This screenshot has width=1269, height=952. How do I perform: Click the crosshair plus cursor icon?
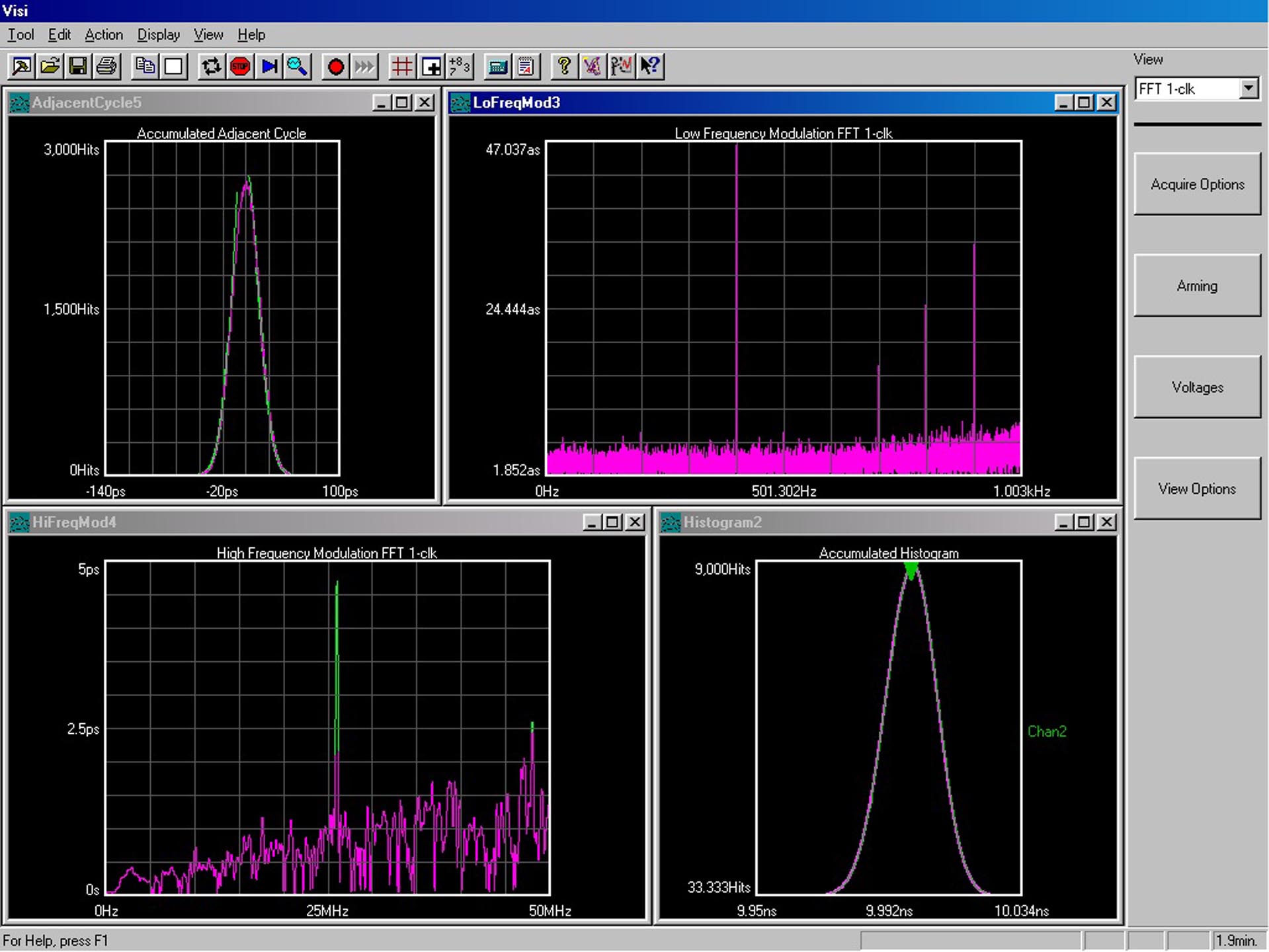[x=430, y=66]
